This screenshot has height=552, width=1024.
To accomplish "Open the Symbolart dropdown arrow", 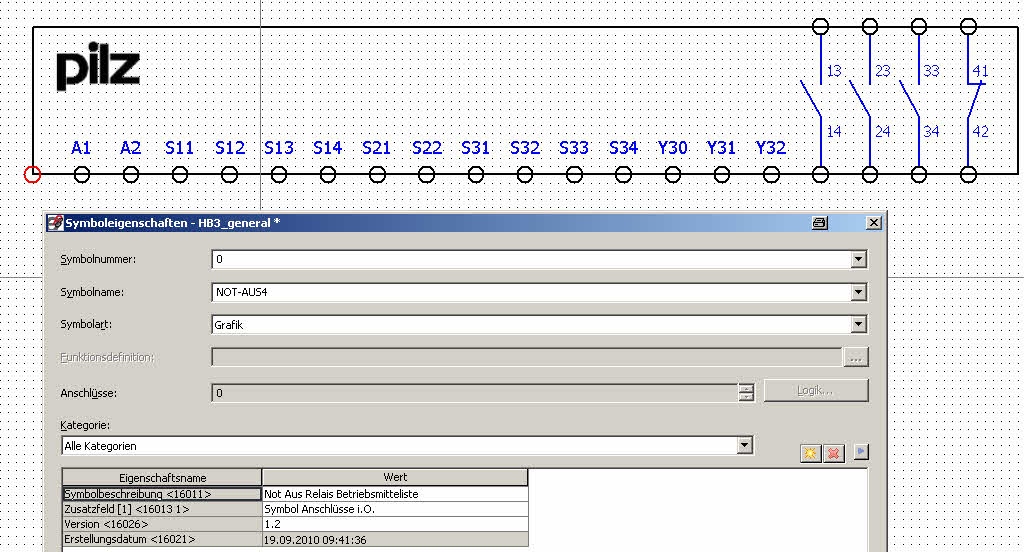I will click(859, 324).
